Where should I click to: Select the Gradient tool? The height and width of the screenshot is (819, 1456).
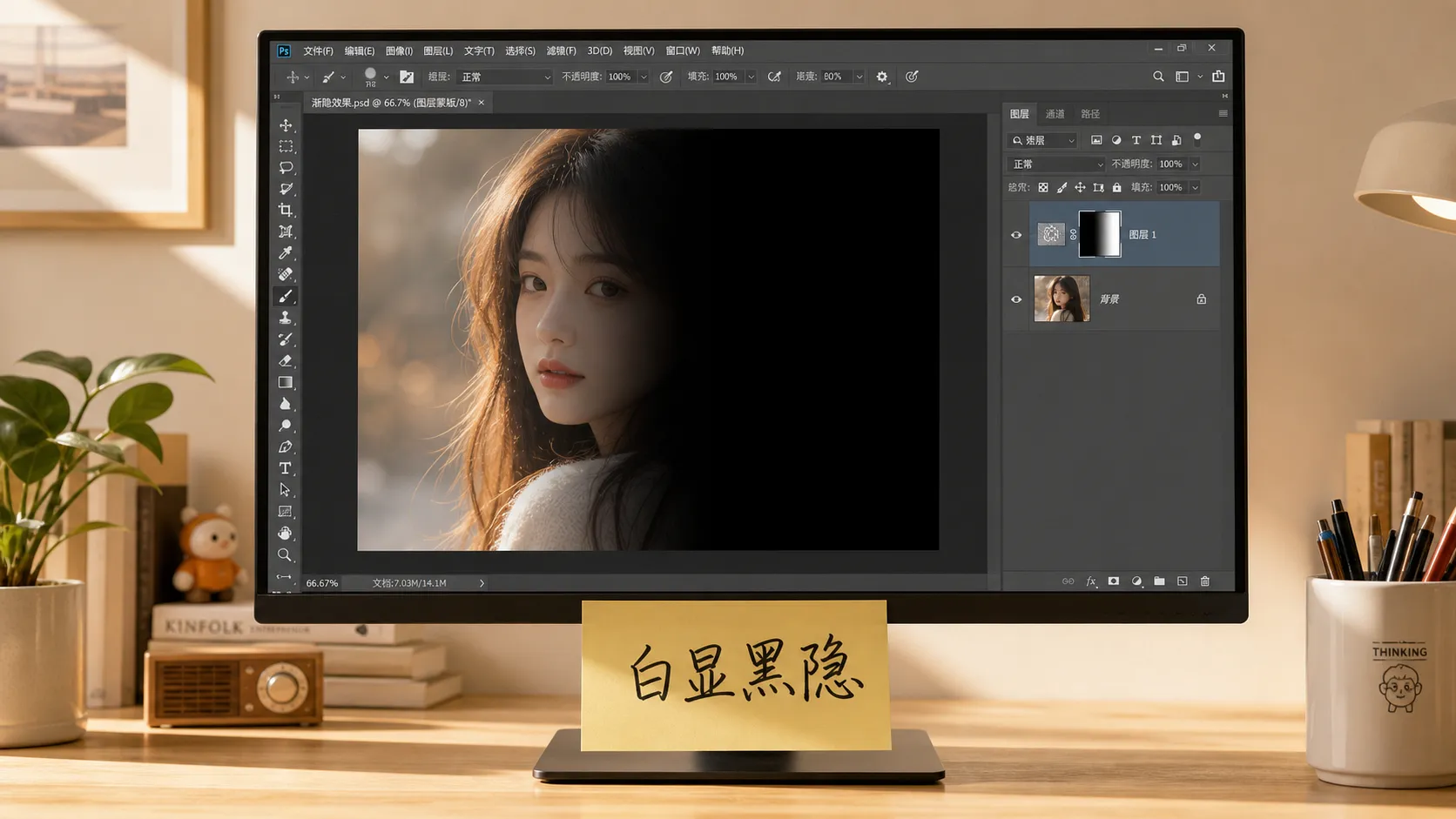286,382
